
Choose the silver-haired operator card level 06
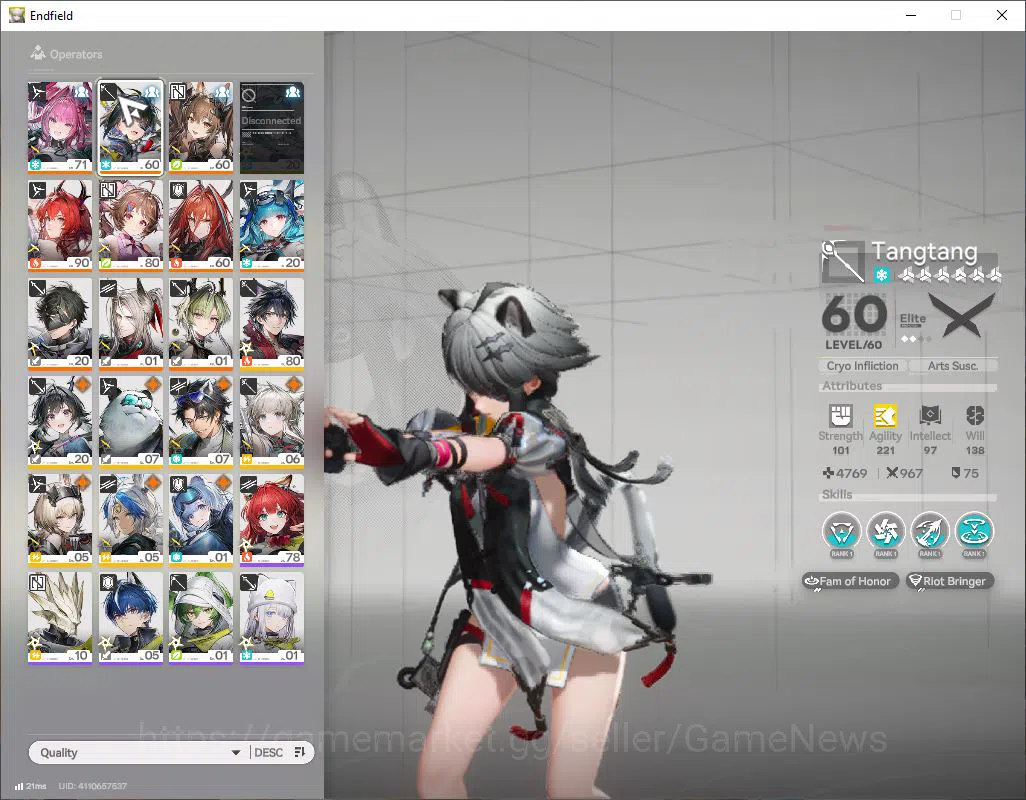coord(272,422)
